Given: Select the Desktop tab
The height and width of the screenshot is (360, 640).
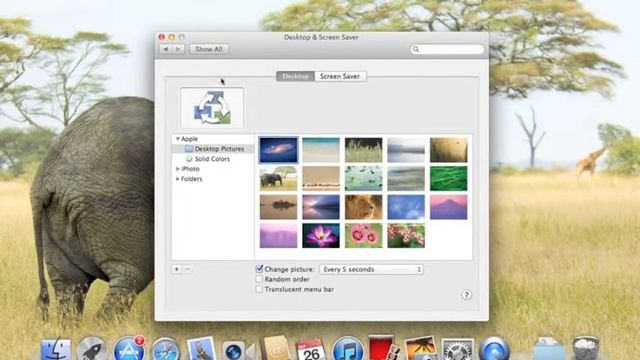Looking at the screenshot, I should 296,76.
